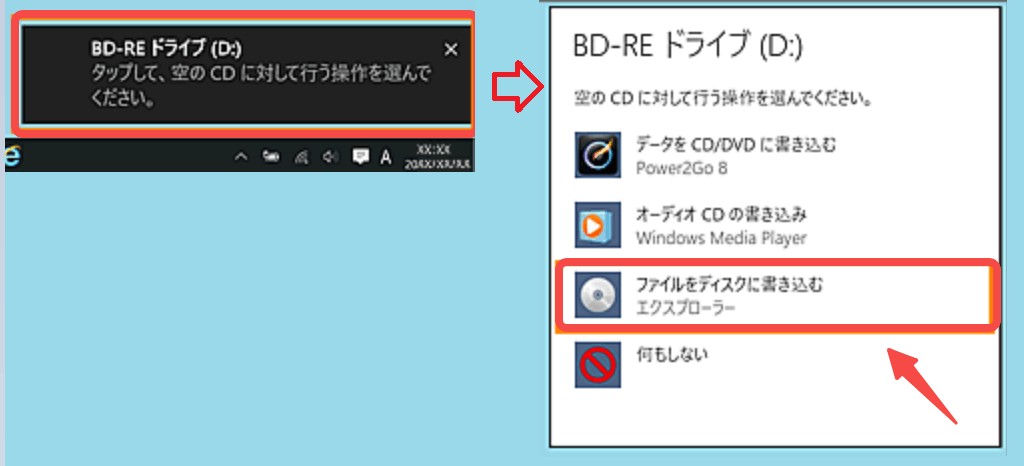Click the Windows Media Player icon
This screenshot has width=1024, height=466.
pos(597,225)
